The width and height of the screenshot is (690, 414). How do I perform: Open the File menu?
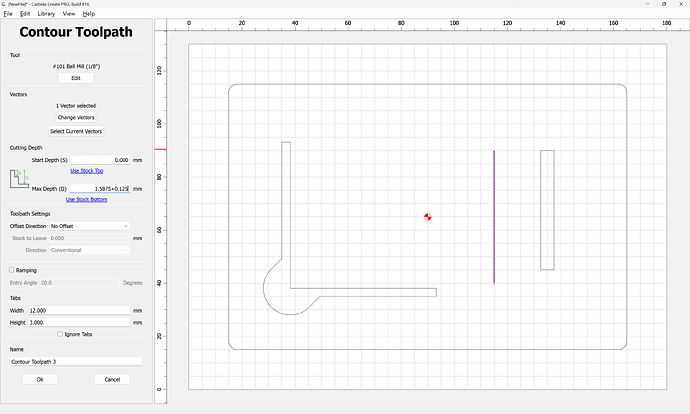pos(8,14)
